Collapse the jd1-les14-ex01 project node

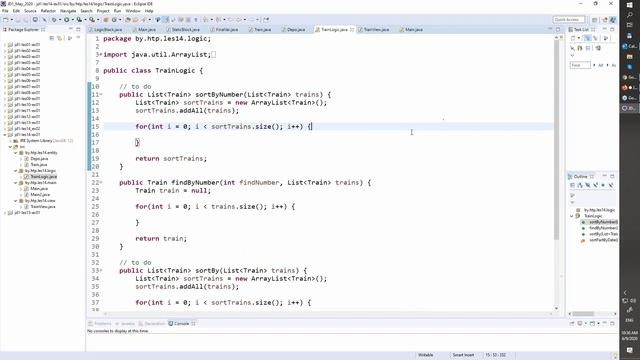pos(5,135)
